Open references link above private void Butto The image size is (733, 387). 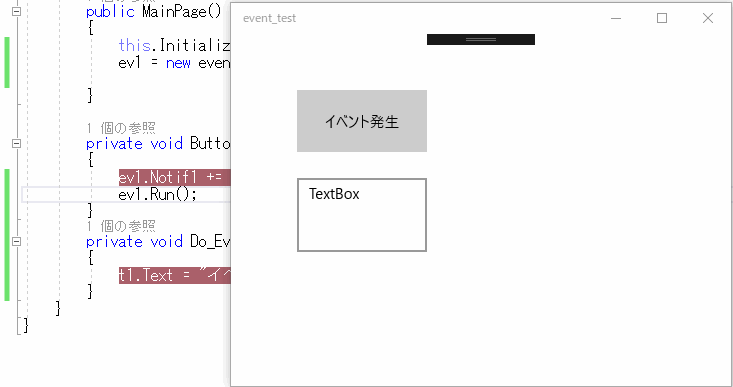point(121,128)
